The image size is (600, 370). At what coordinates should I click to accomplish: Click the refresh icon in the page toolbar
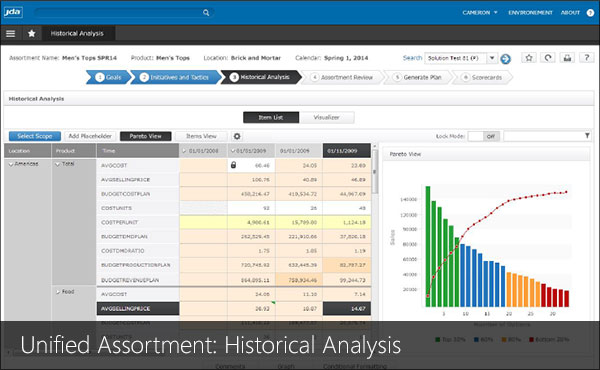point(548,58)
